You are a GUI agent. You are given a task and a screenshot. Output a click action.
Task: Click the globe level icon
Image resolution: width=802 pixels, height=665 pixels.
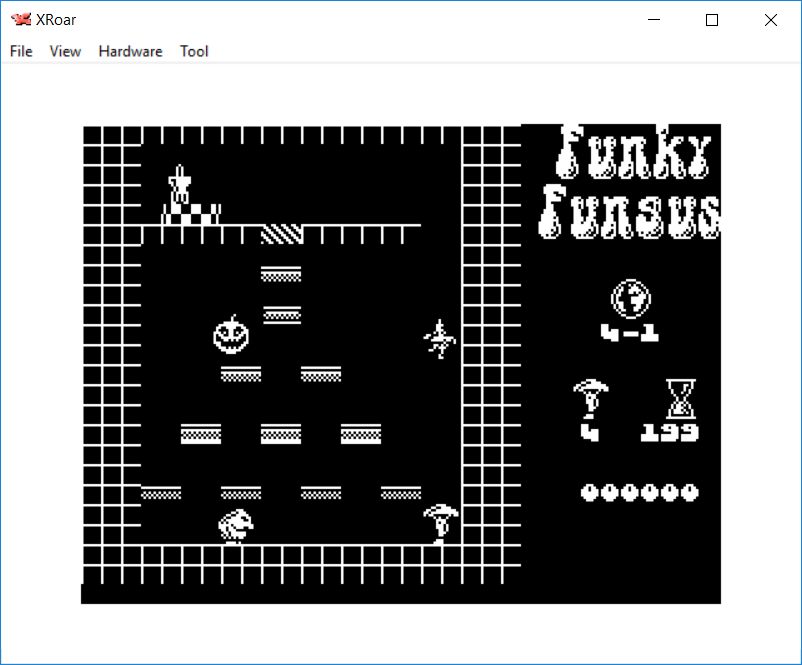(631, 298)
